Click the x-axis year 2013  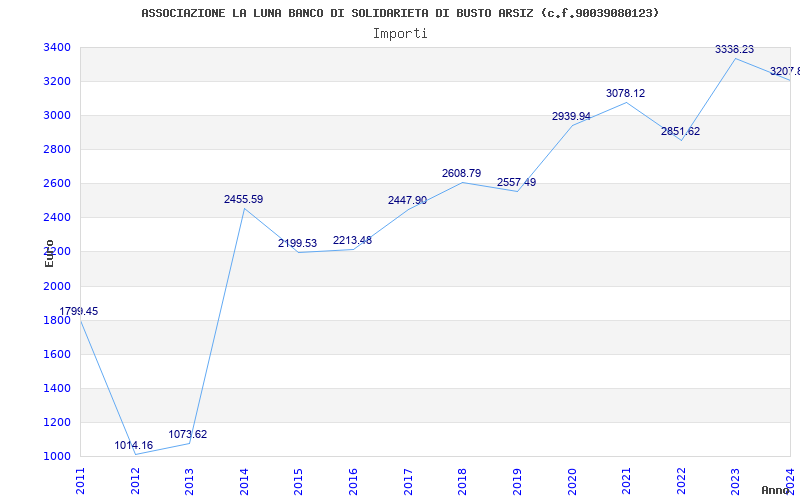click(189, 481)
